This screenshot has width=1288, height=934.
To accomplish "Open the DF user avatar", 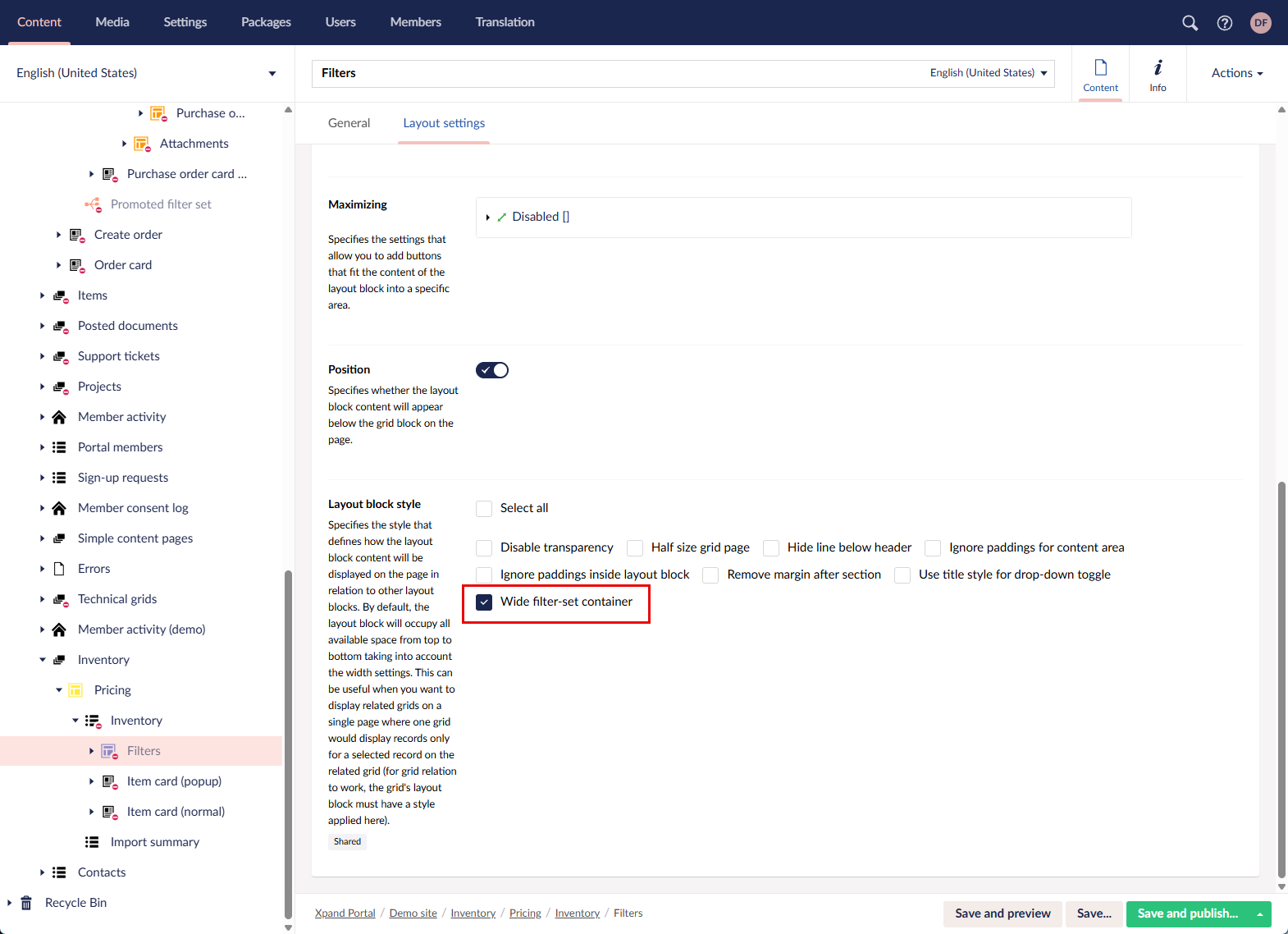I will coord(1261,23).
